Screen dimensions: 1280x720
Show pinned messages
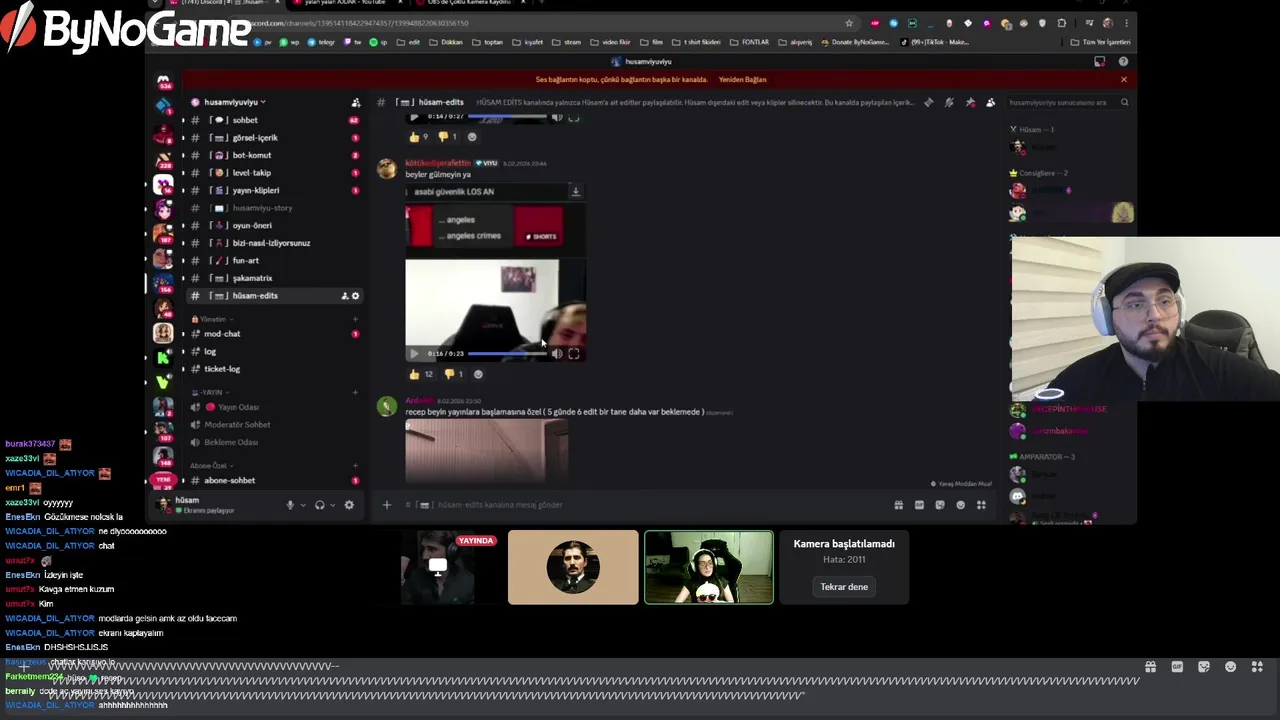pyautogui.click(x=970, y=102)
